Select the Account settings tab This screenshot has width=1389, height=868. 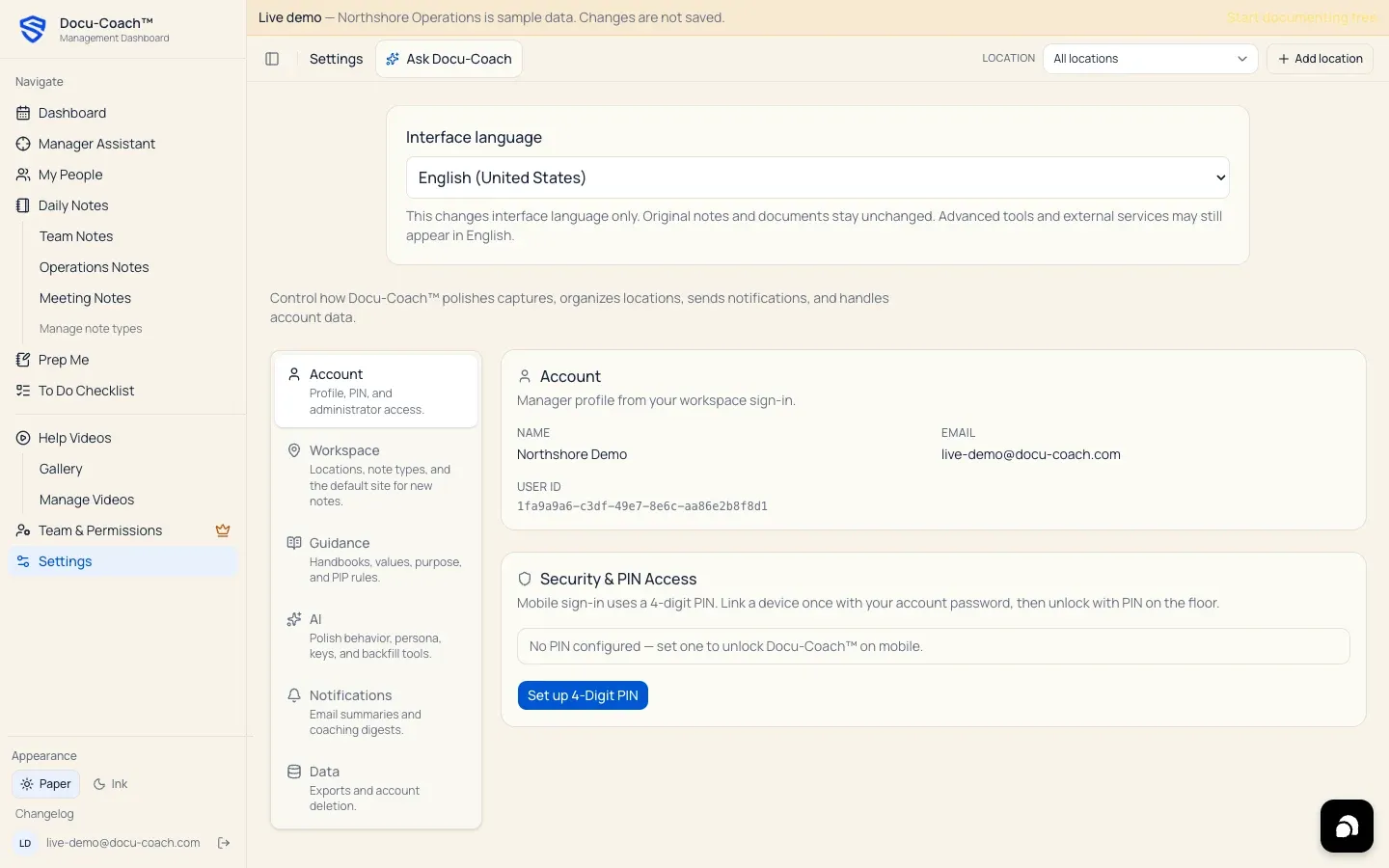pyautogui.click(x=376, y=391)
